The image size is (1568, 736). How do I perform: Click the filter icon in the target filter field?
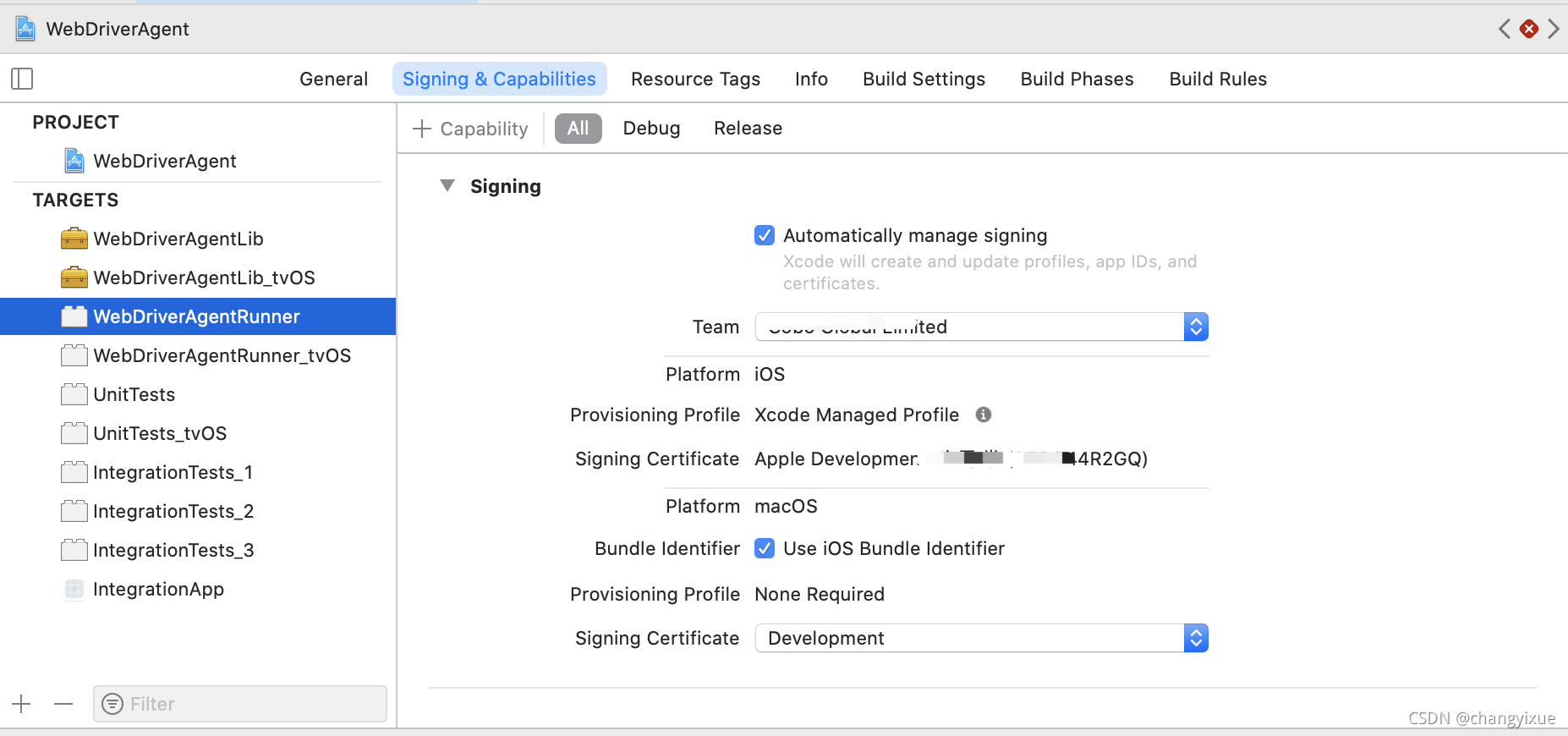tap(112, 704)
